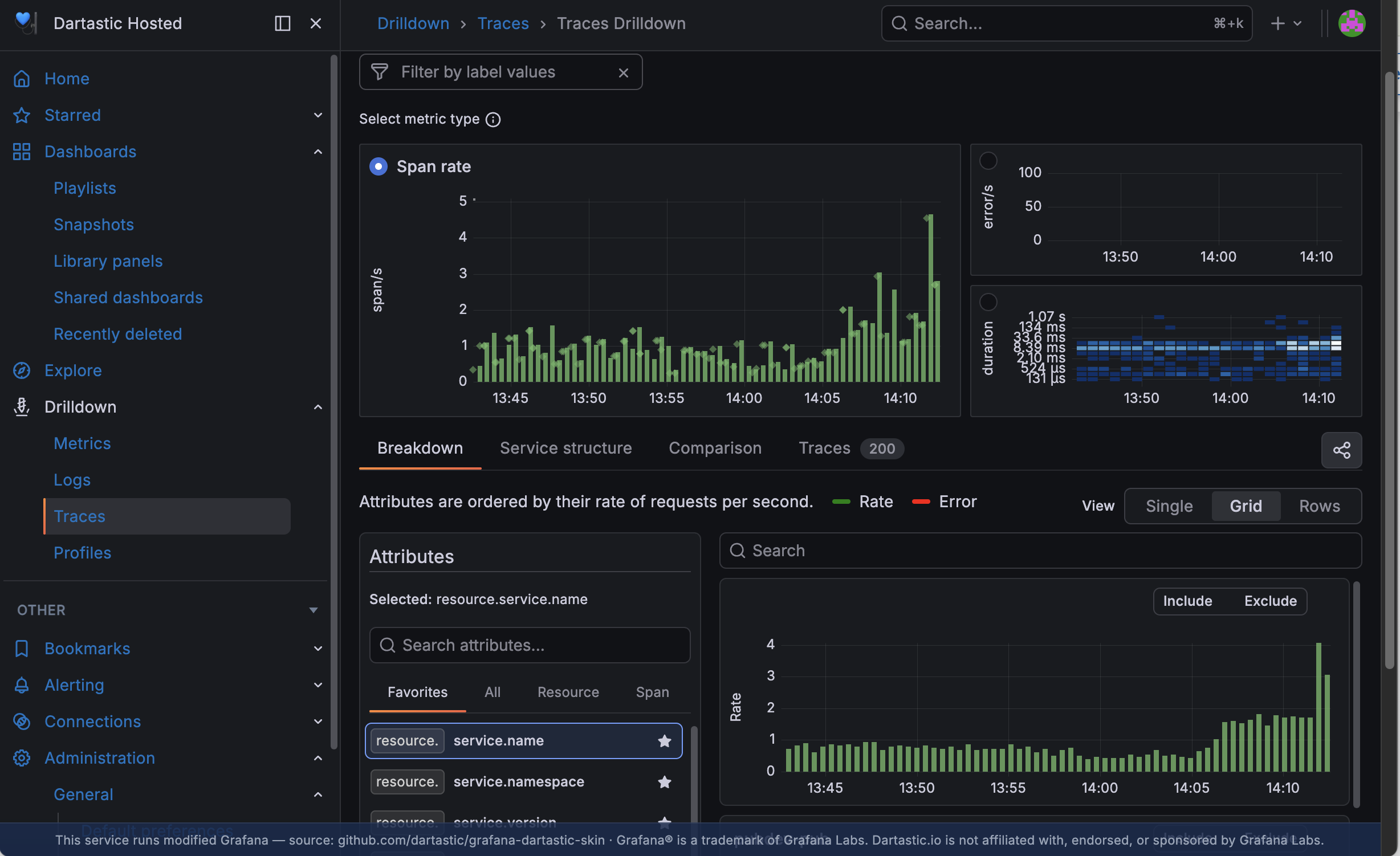This screenshot has height=856, width=1400.
Task: Collapse the Dashboards section chevron
Action: (x=318, y=152)
